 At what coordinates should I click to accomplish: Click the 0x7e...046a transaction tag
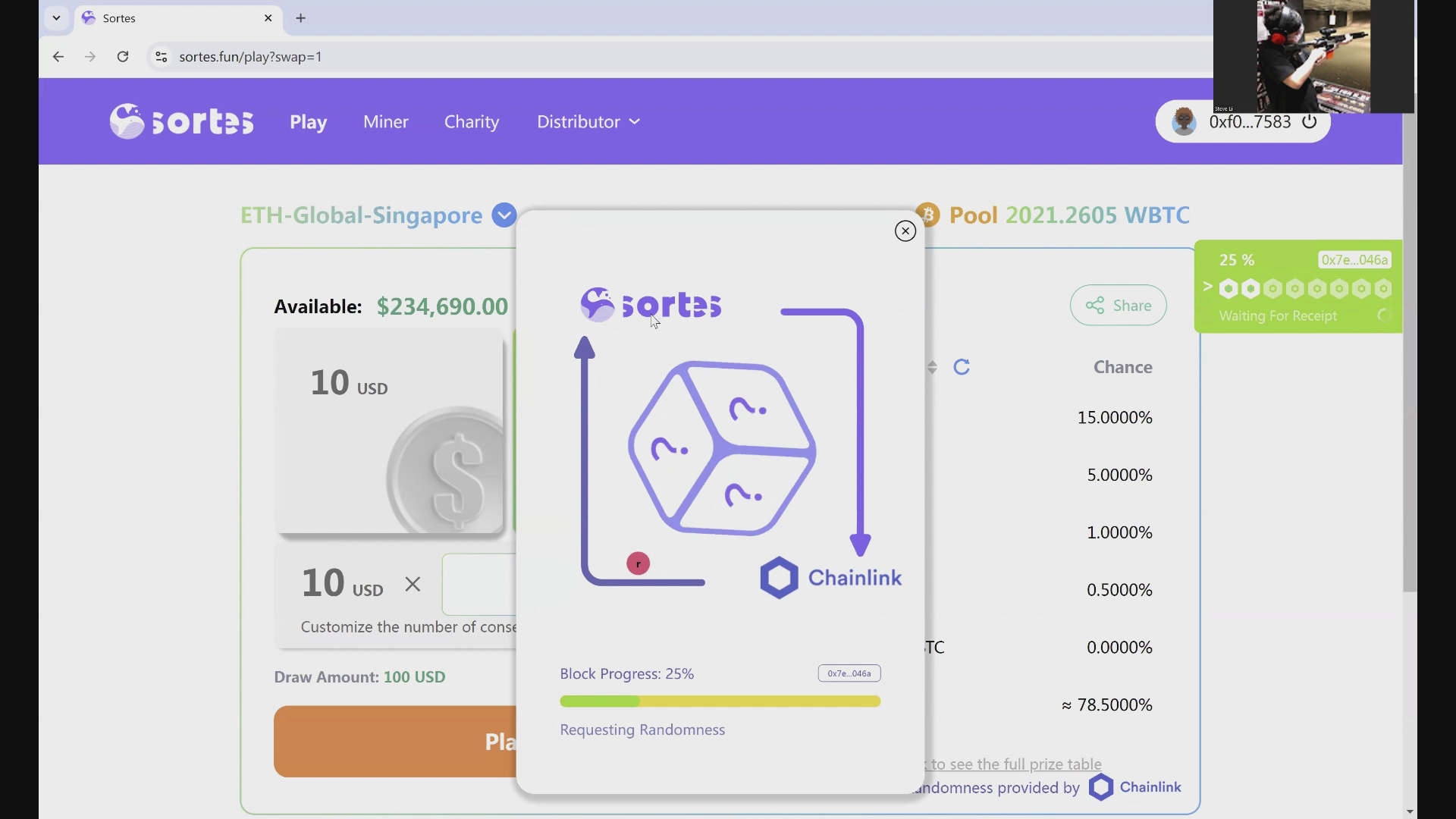[x=849, y=673]
